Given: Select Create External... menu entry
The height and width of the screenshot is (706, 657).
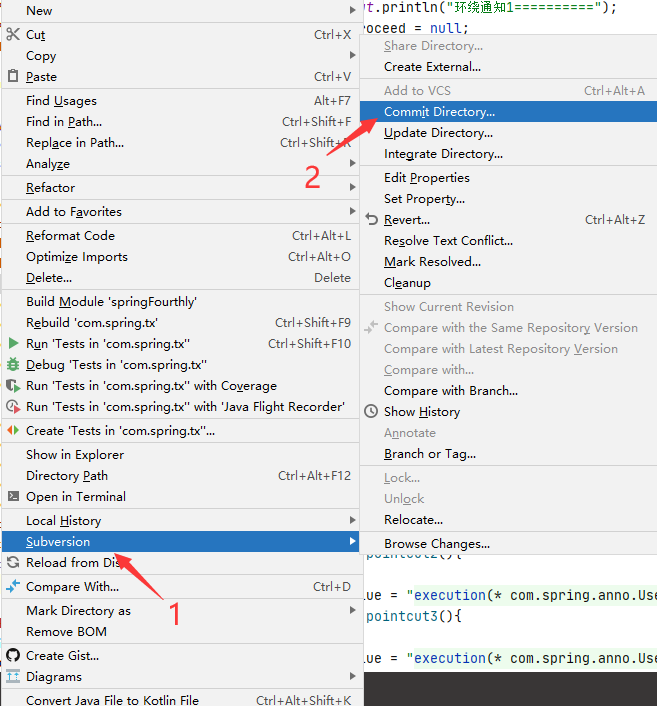Looking at the screenshot, I should [508, 67].
